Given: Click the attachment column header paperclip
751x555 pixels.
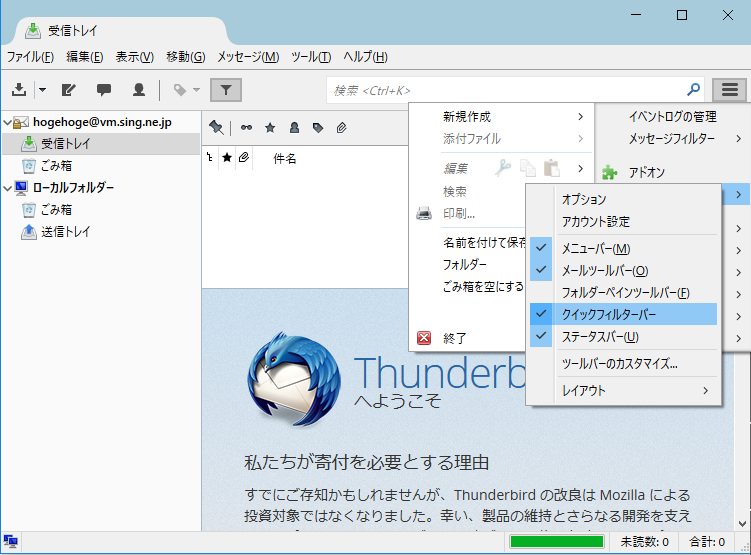Looking at the screenshot, I should click(244, 158).
